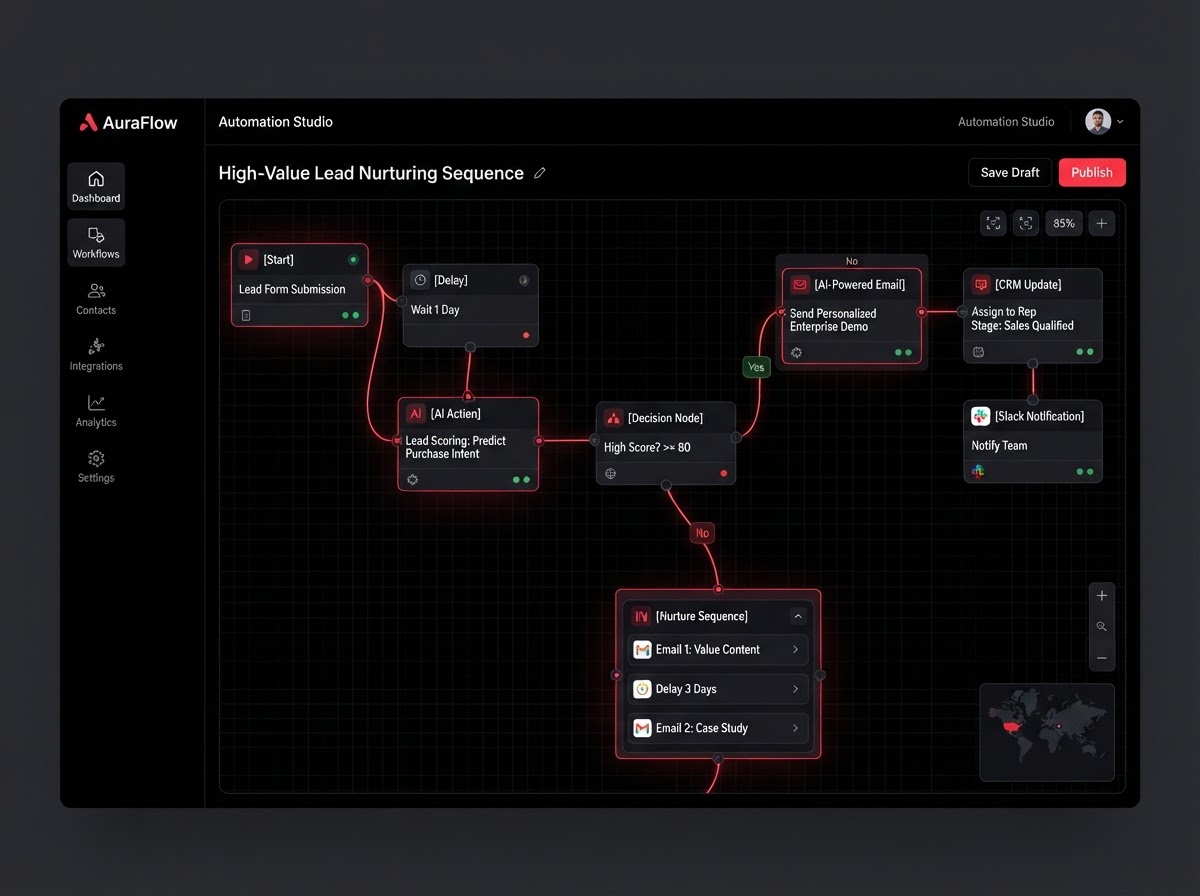This screenshot has width=1200, height=896.
Task: Zoom in with the canvas plus control
Action: pyautogui.click(x=1102, y=596)
